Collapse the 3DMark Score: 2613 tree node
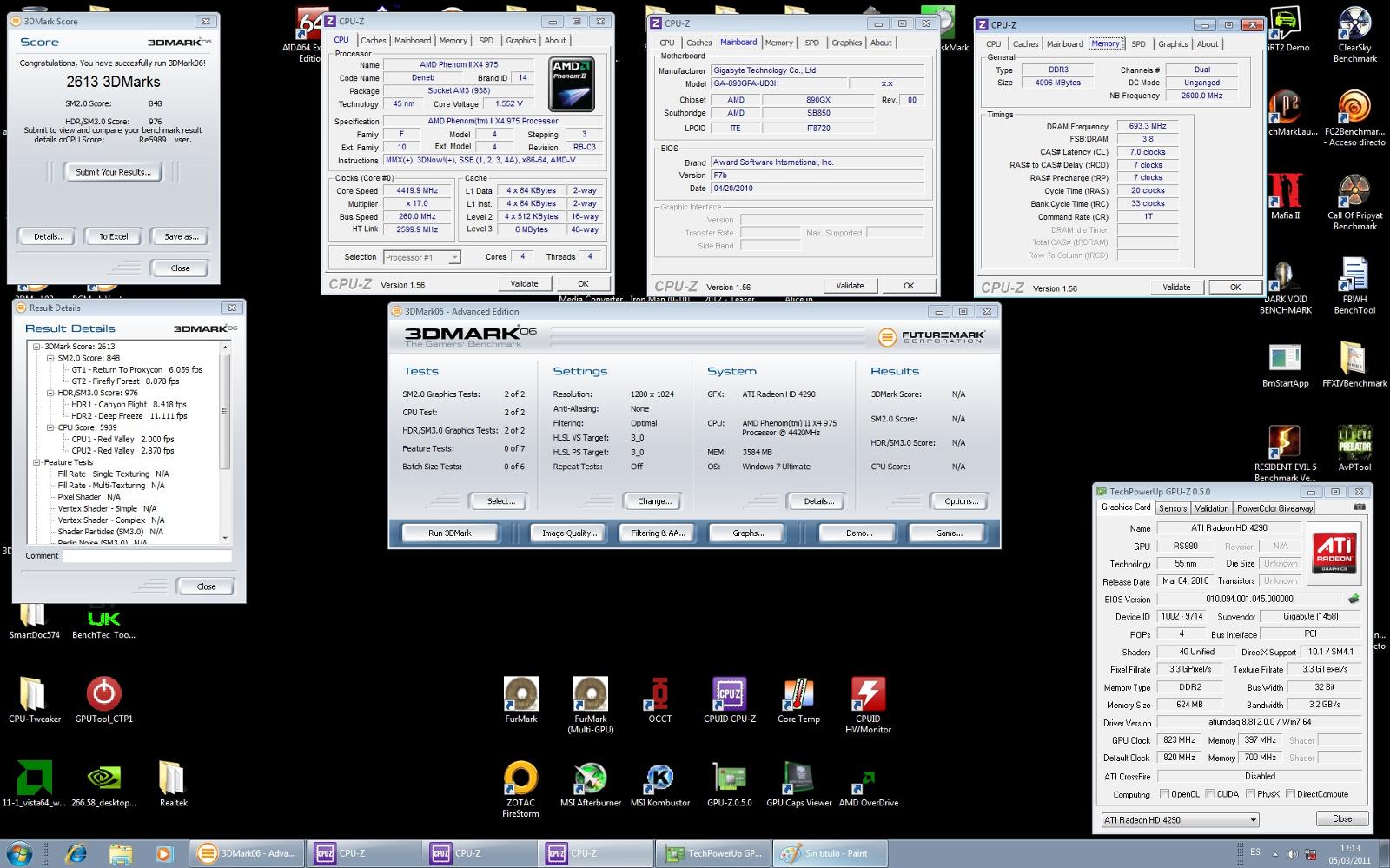The height and width of the screenshot is (868, 1390). (37, 347)
